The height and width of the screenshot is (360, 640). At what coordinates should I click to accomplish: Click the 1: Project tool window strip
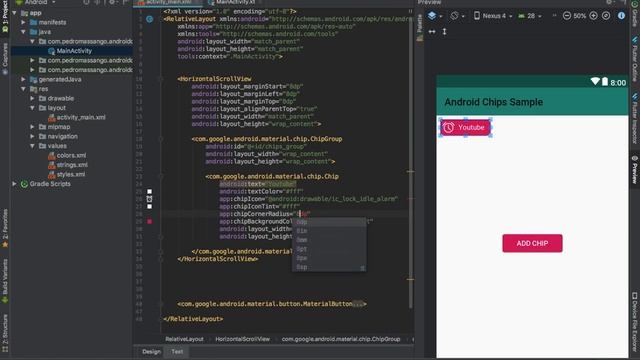(5, 18)
